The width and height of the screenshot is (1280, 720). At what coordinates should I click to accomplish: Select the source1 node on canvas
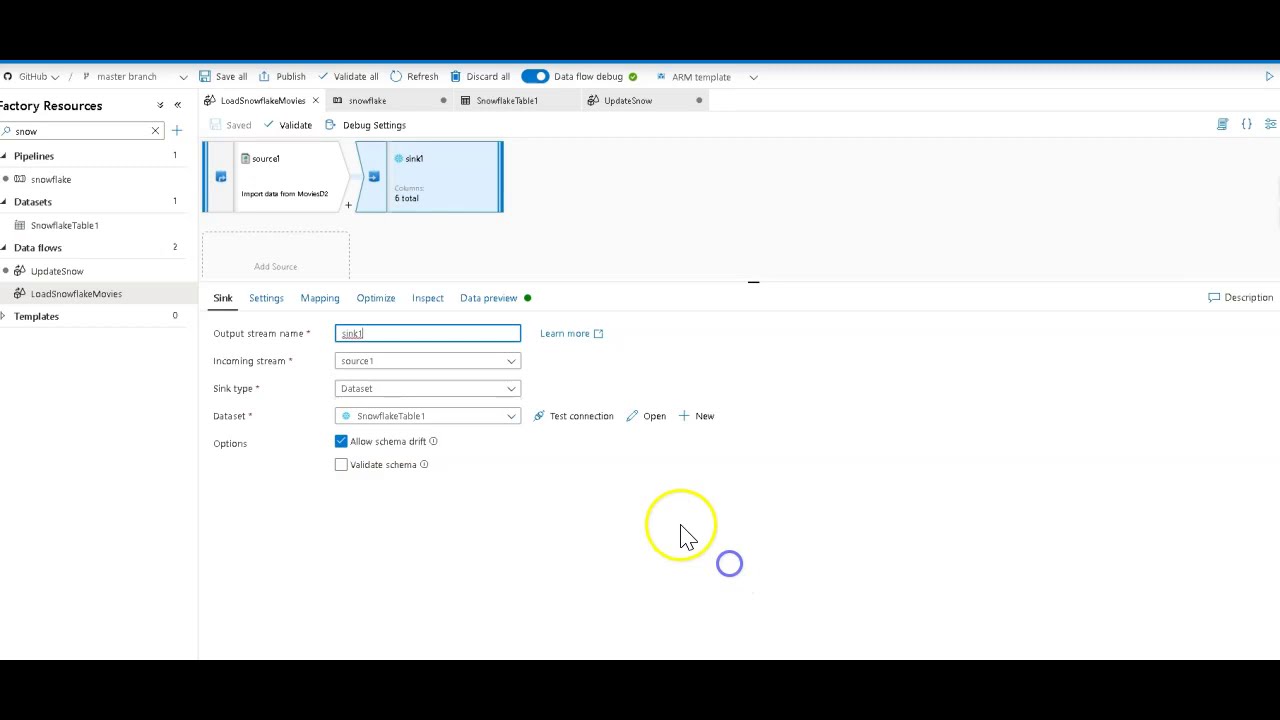click(278, 176)
